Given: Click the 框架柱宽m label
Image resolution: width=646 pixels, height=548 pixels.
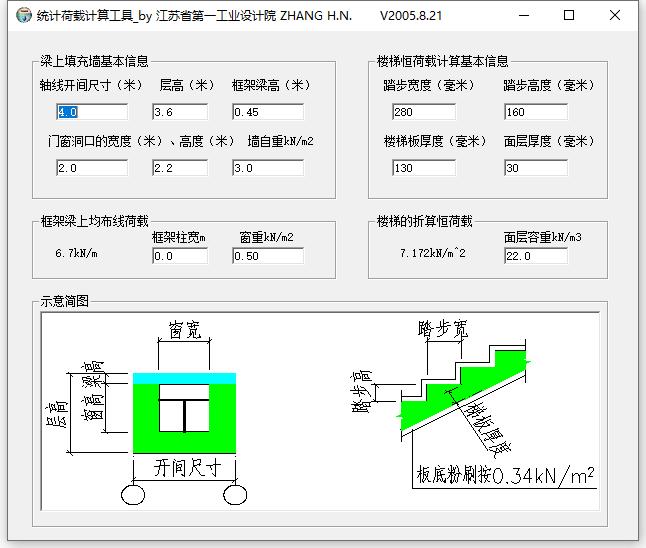Looking at the screenshot, I should pos(179,237).
